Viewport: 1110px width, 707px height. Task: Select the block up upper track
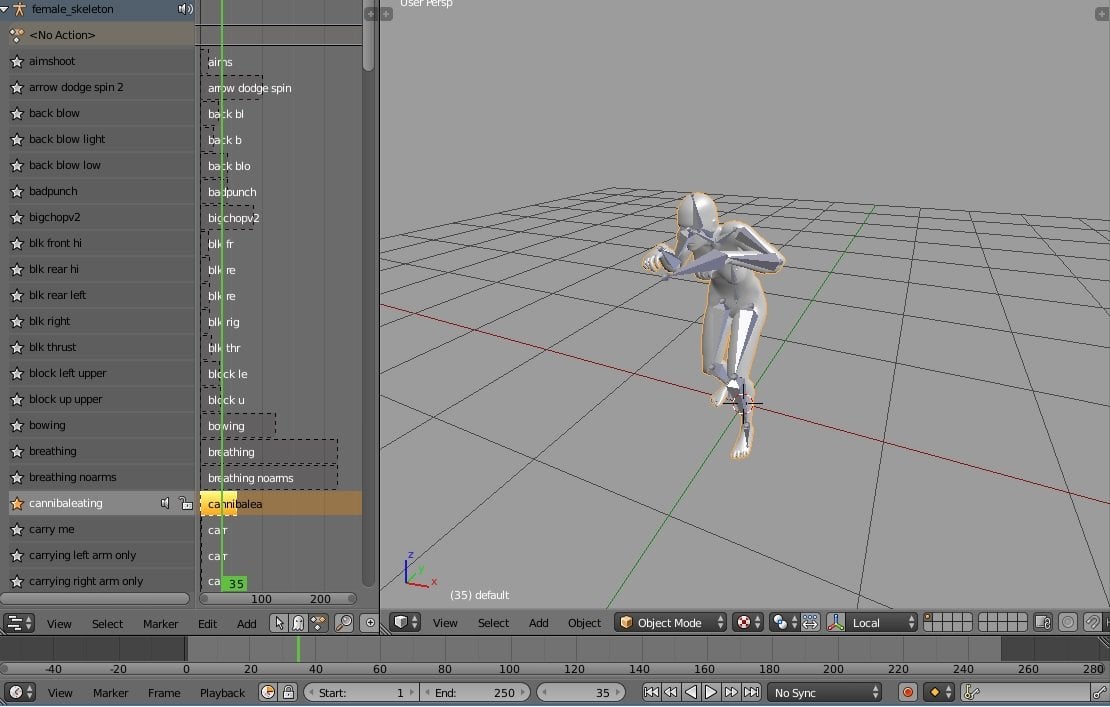pyautogui.click(x=101, y=399)
